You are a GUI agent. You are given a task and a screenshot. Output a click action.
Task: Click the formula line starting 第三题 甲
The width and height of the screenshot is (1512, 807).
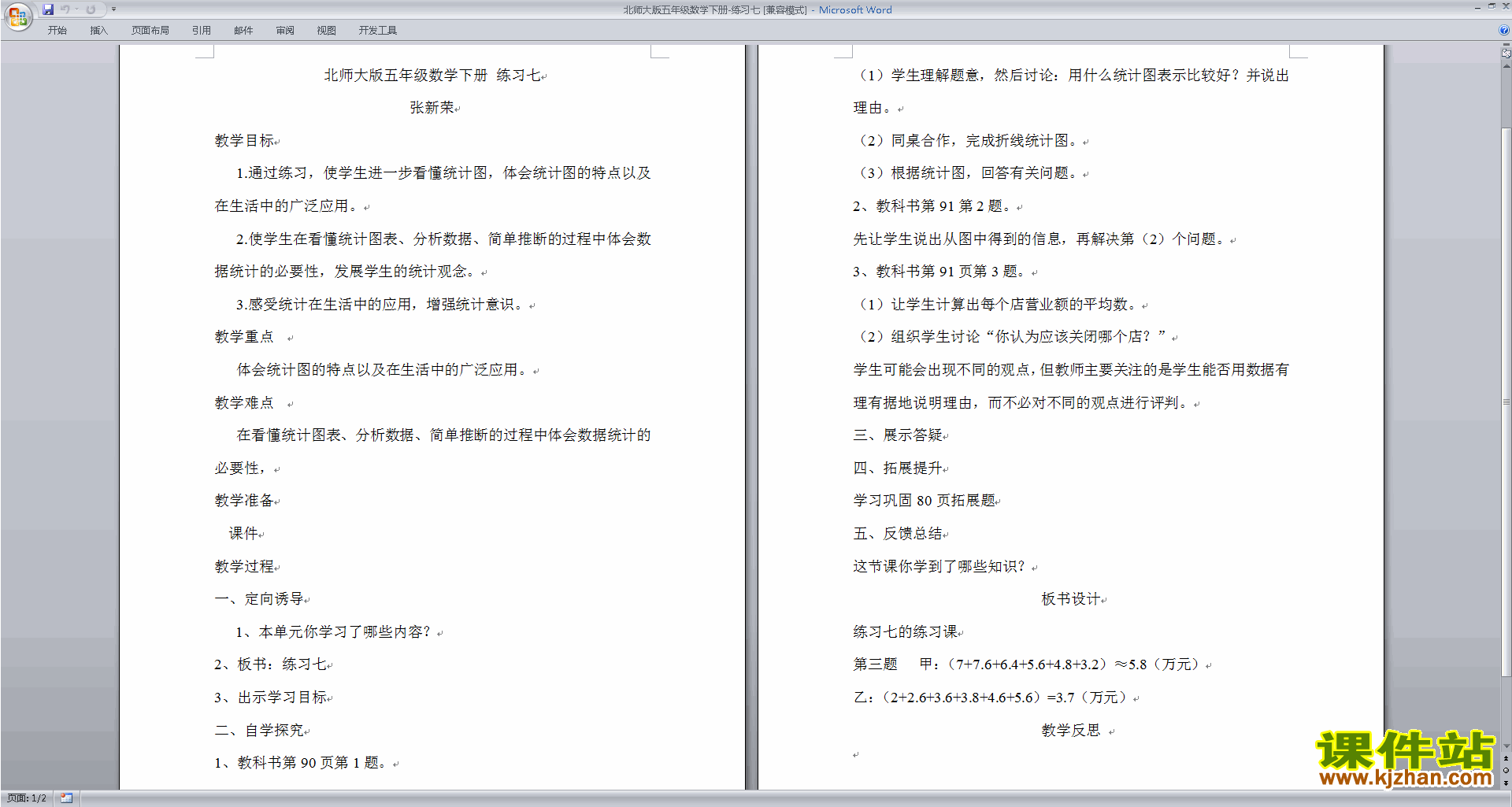[x=1028, y=664]
